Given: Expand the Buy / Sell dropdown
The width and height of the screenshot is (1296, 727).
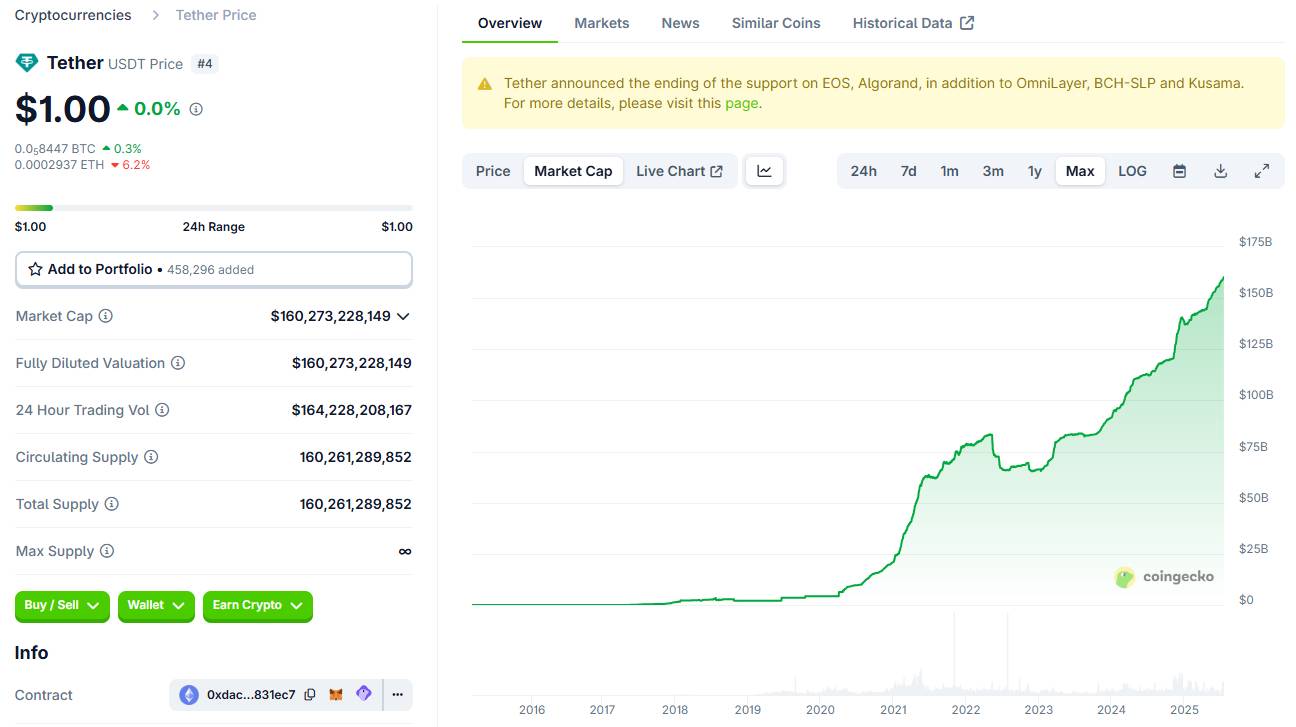Looking at the screenshot, I should tap(62, 605).
